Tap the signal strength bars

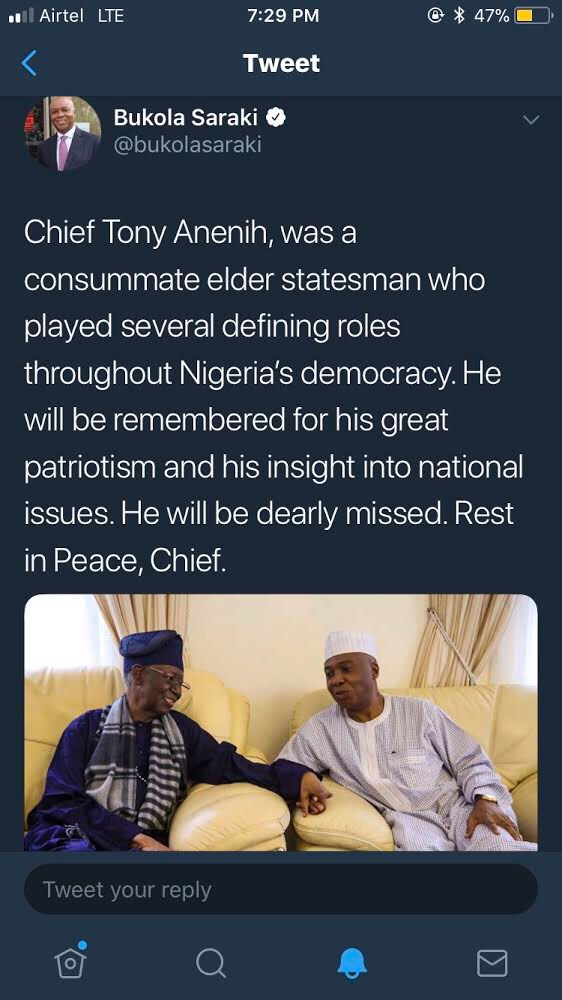20,16
